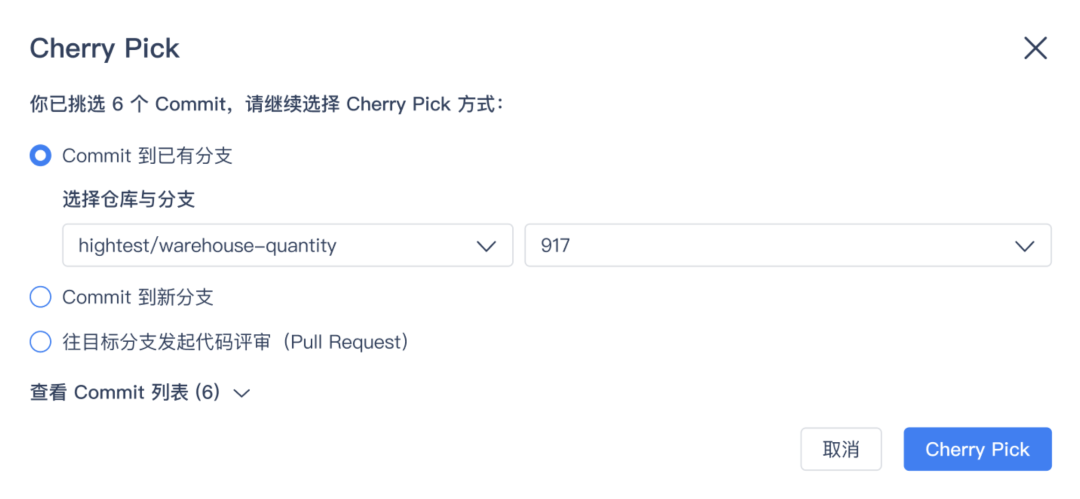Click the chevron beside the Commit list

(241, 394)
